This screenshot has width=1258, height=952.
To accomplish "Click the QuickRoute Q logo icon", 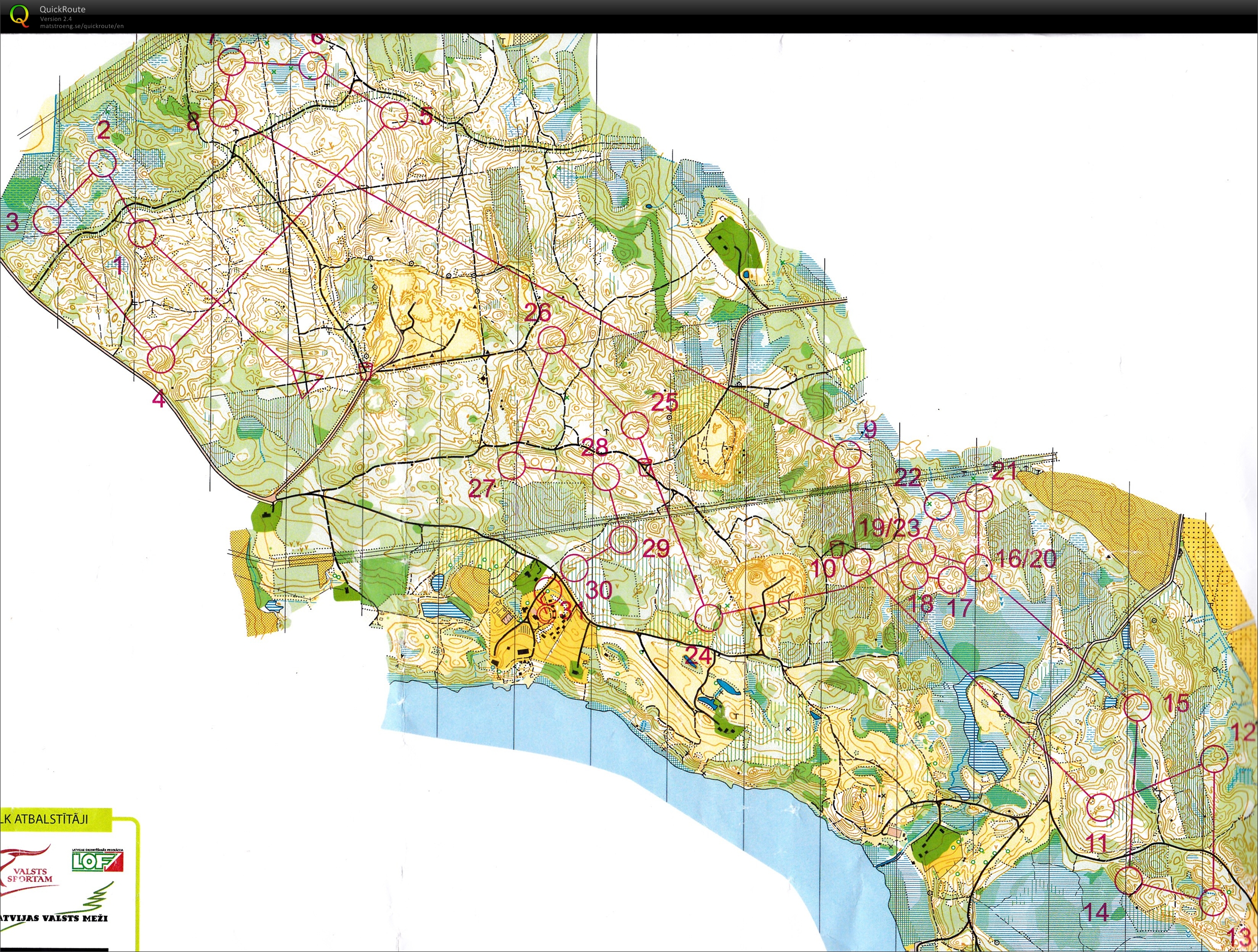I will point(19,15).
